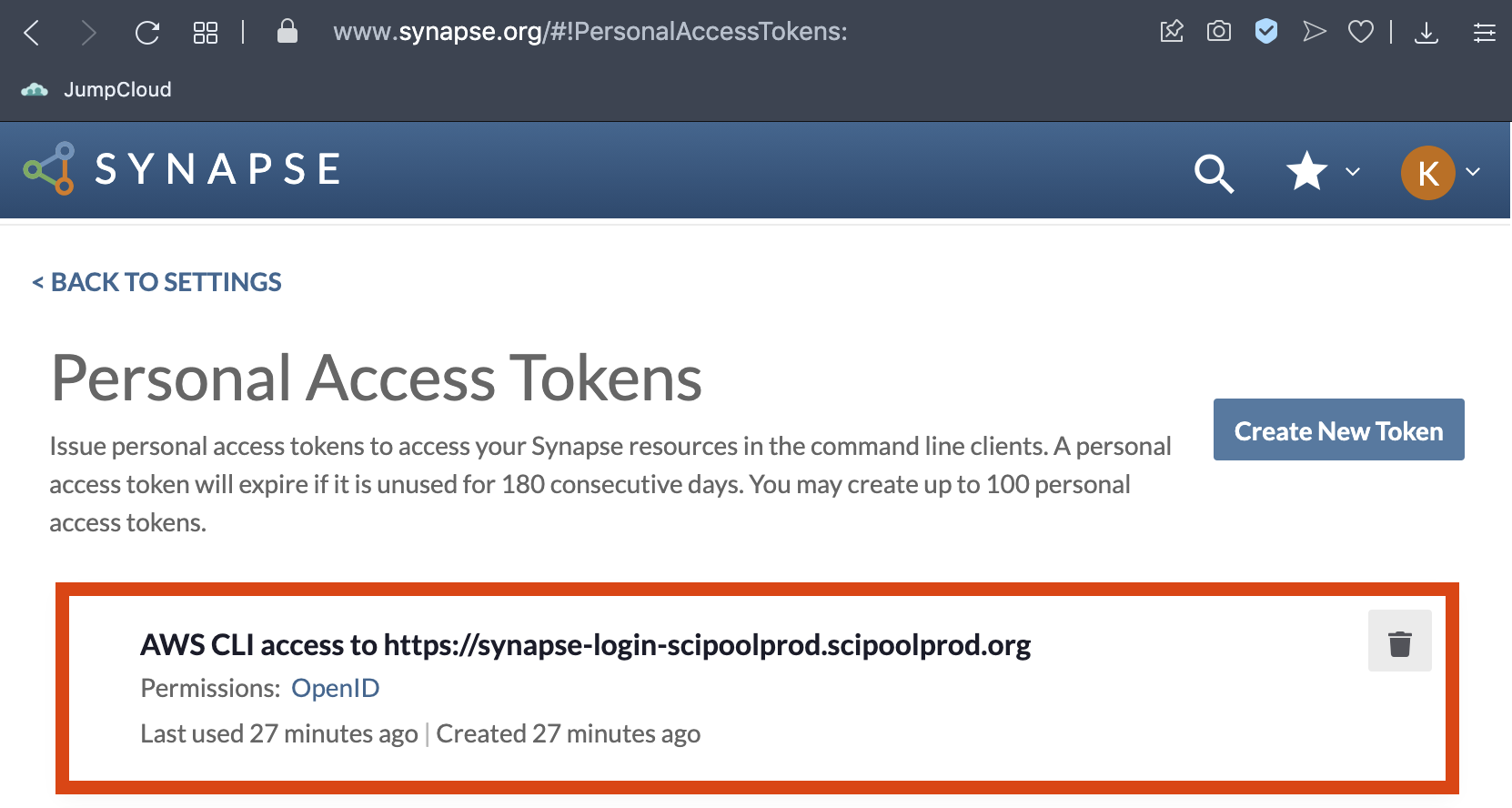Click the Synapse logo
The image size is (1512, 808).
pos(182,169)
